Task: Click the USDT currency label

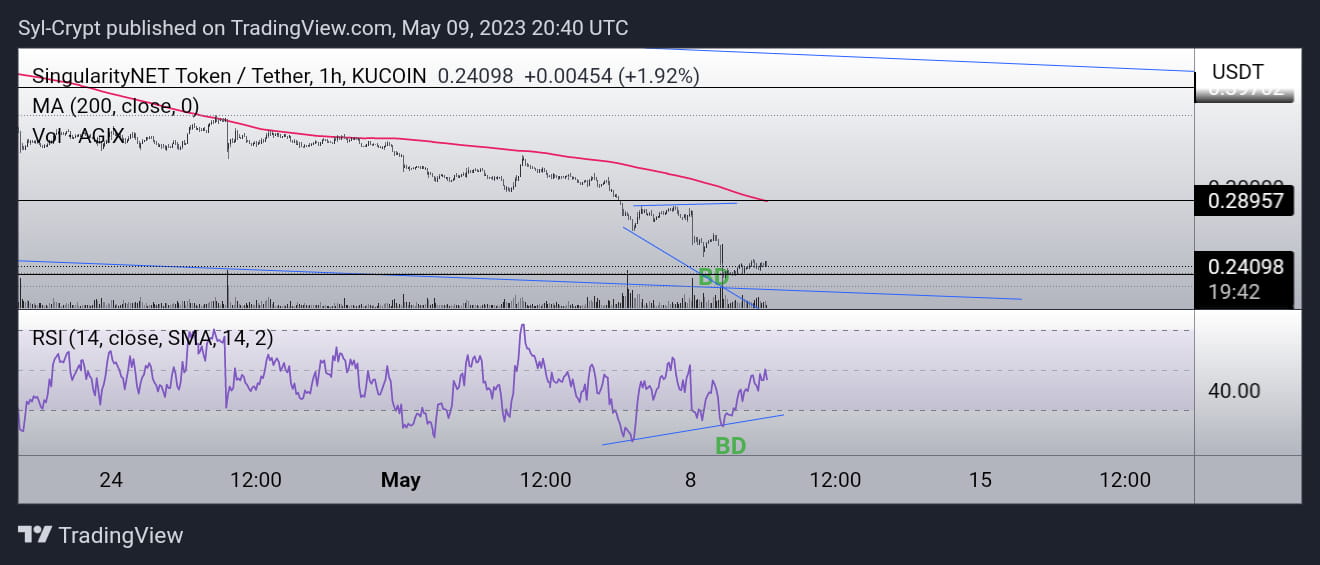Action: coord(1237,72)
